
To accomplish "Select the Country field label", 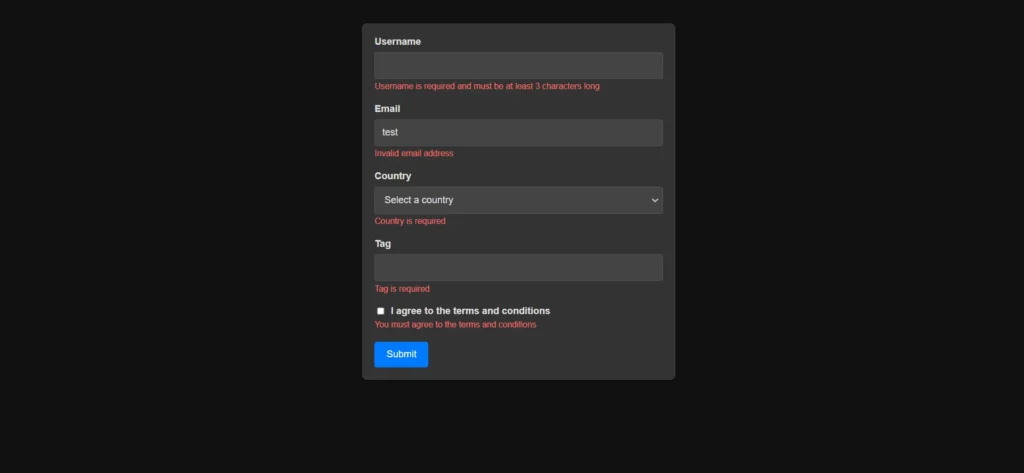I will [393, 176].
